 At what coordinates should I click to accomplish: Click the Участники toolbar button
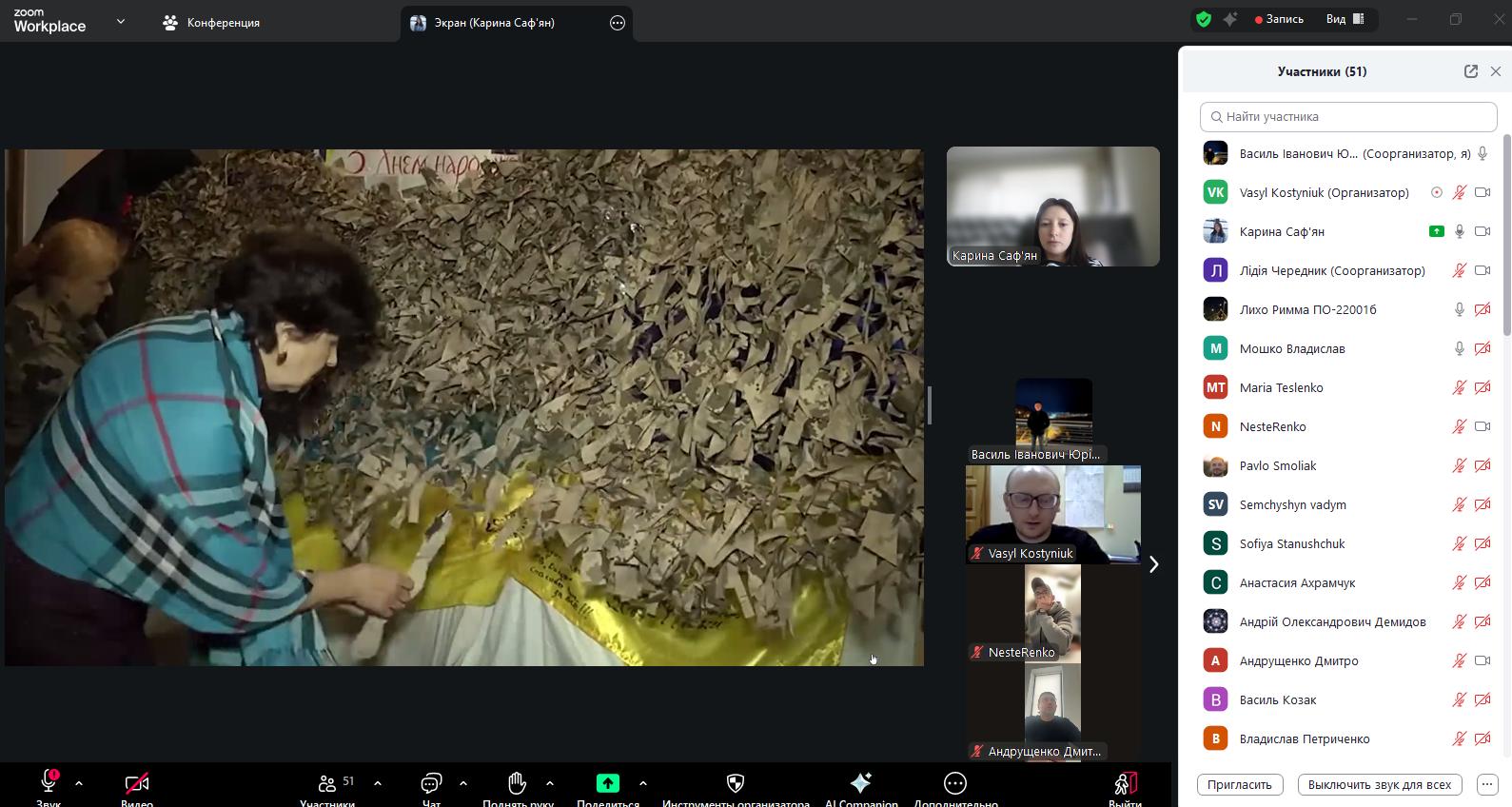click(328, 788)
